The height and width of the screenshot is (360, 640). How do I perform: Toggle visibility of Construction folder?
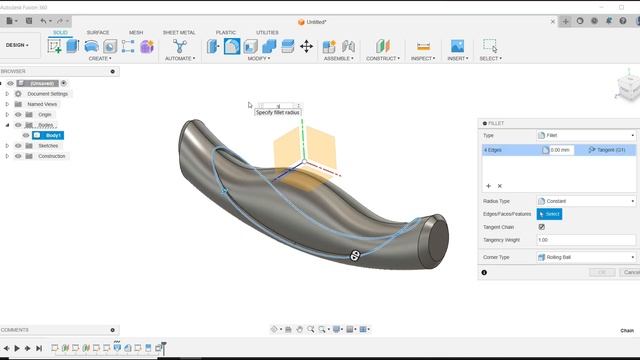[x=18, y=156]
